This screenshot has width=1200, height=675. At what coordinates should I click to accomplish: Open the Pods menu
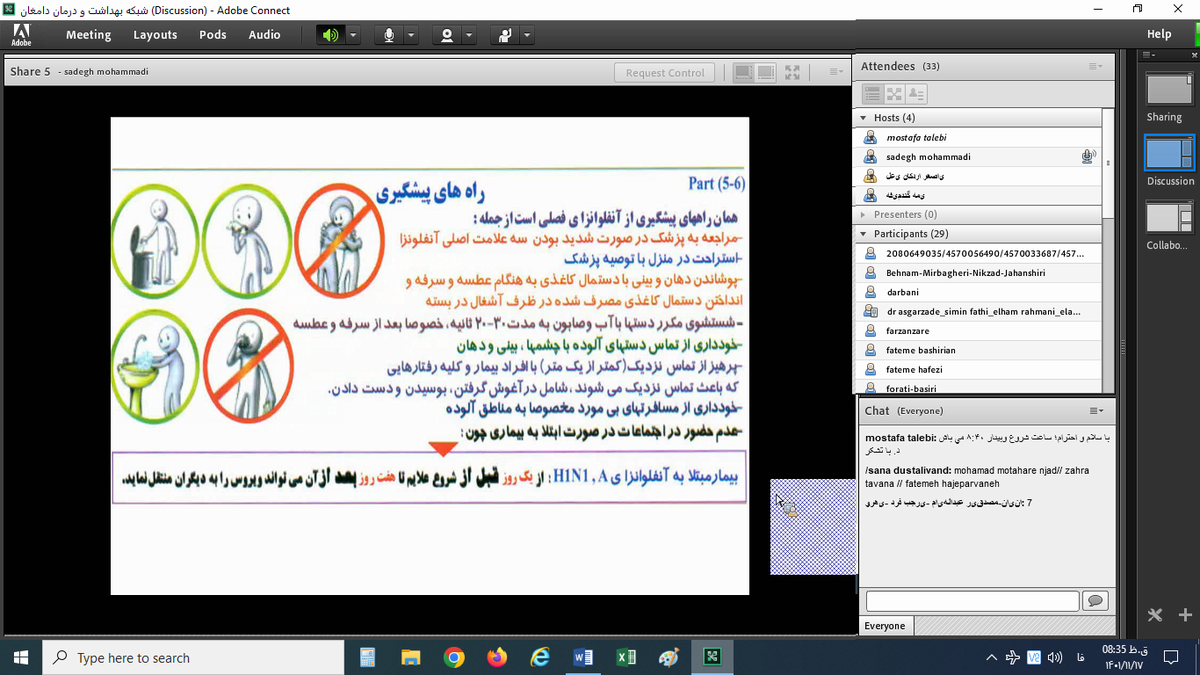(213, 35)
